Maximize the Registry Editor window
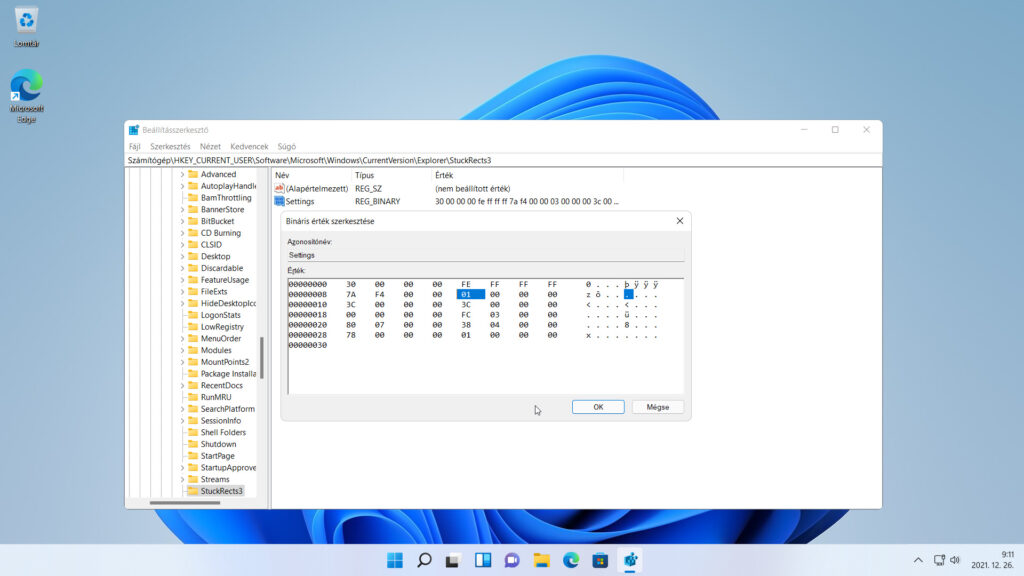1024x576 pixels. [x=835, y=130]
